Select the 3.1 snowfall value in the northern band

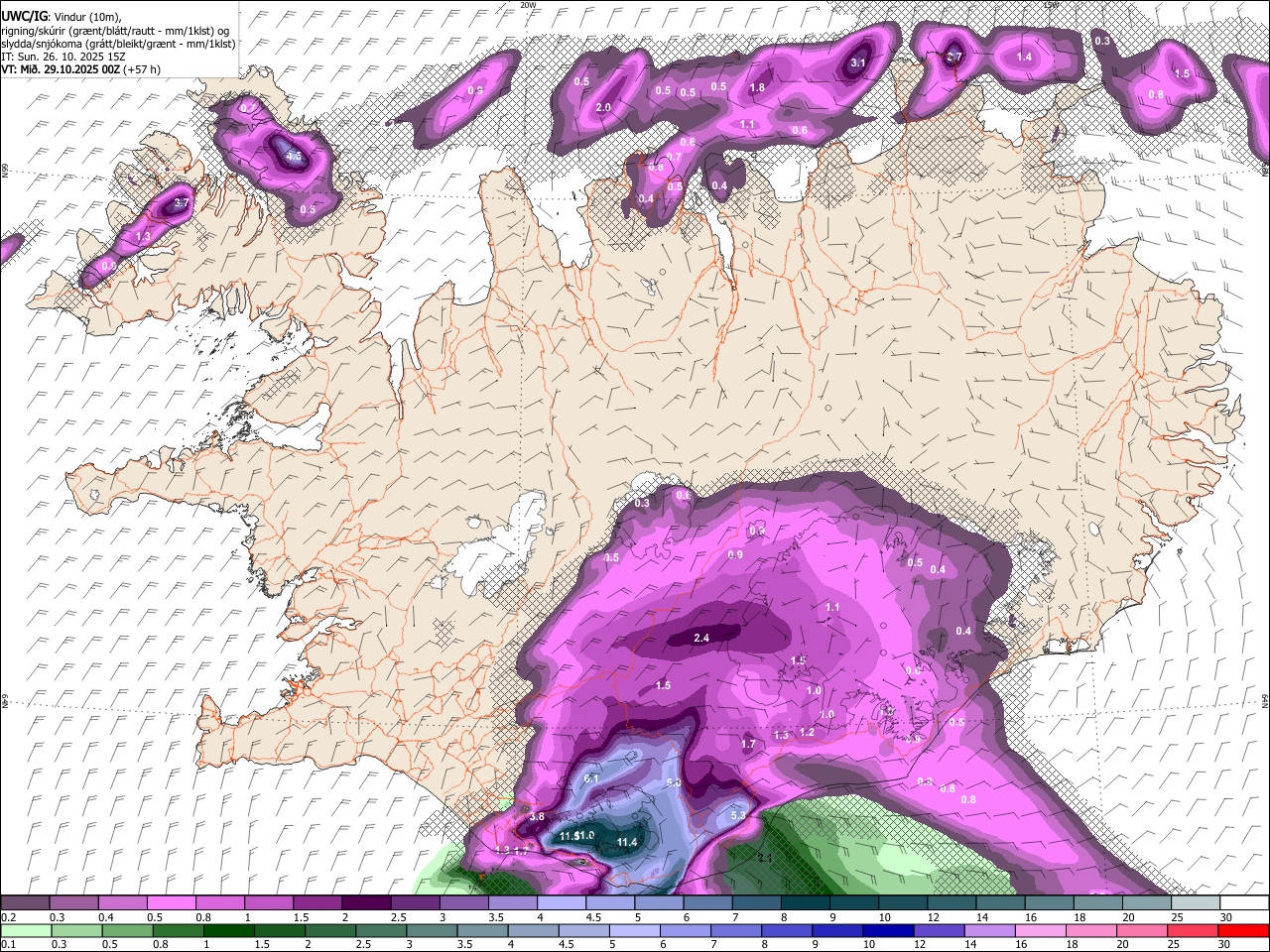pyautogui.click(x=858, y=62)
